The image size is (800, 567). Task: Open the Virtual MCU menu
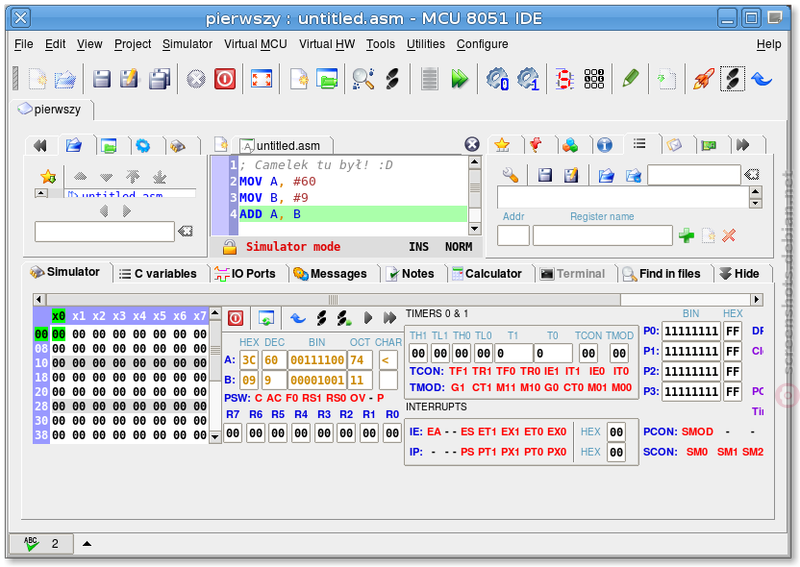point(256,44)
